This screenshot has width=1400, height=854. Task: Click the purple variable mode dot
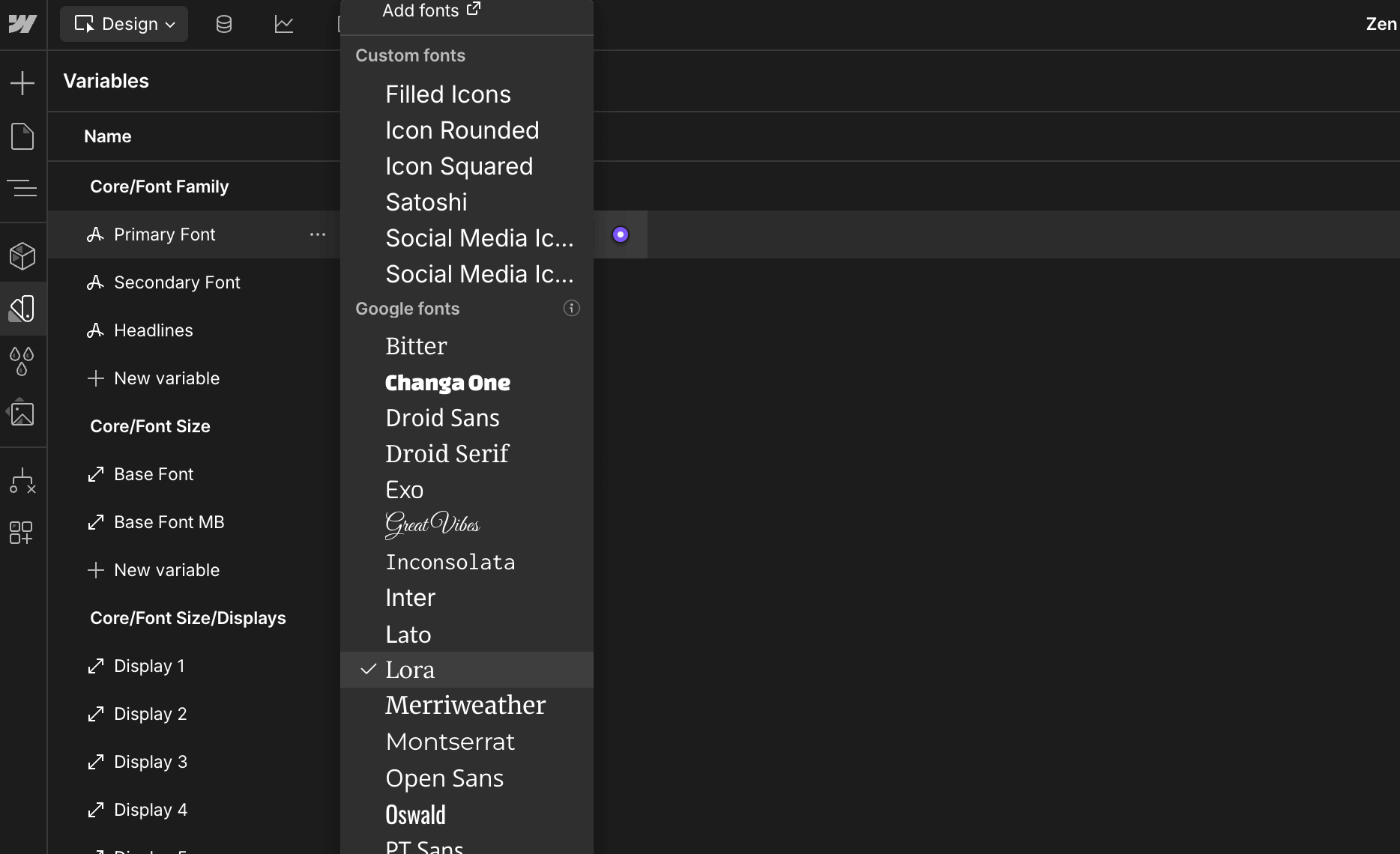621,234
